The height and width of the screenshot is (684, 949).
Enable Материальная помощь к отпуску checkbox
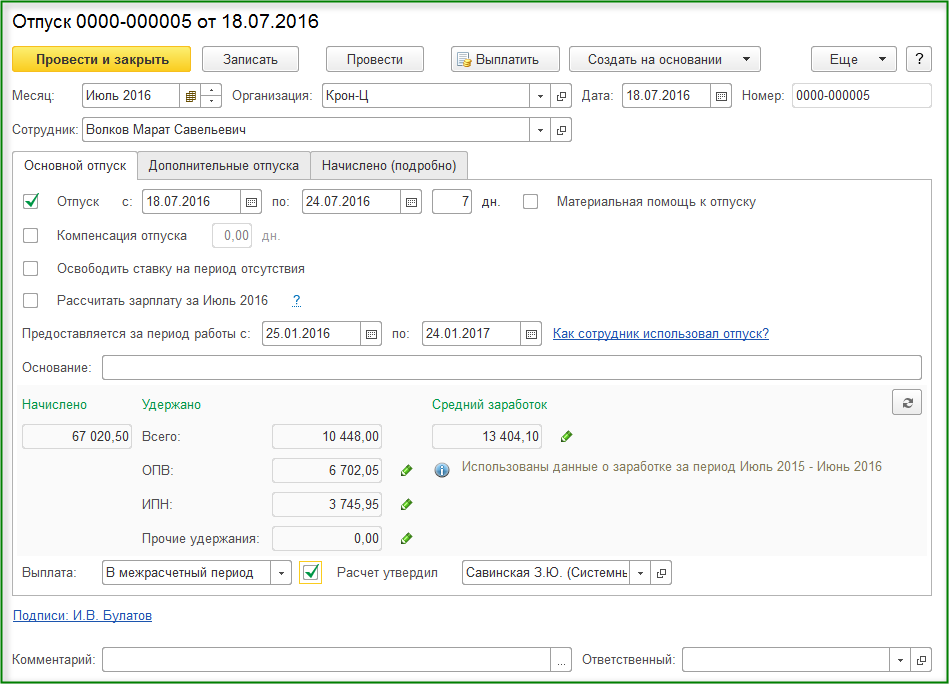[531, 201]
